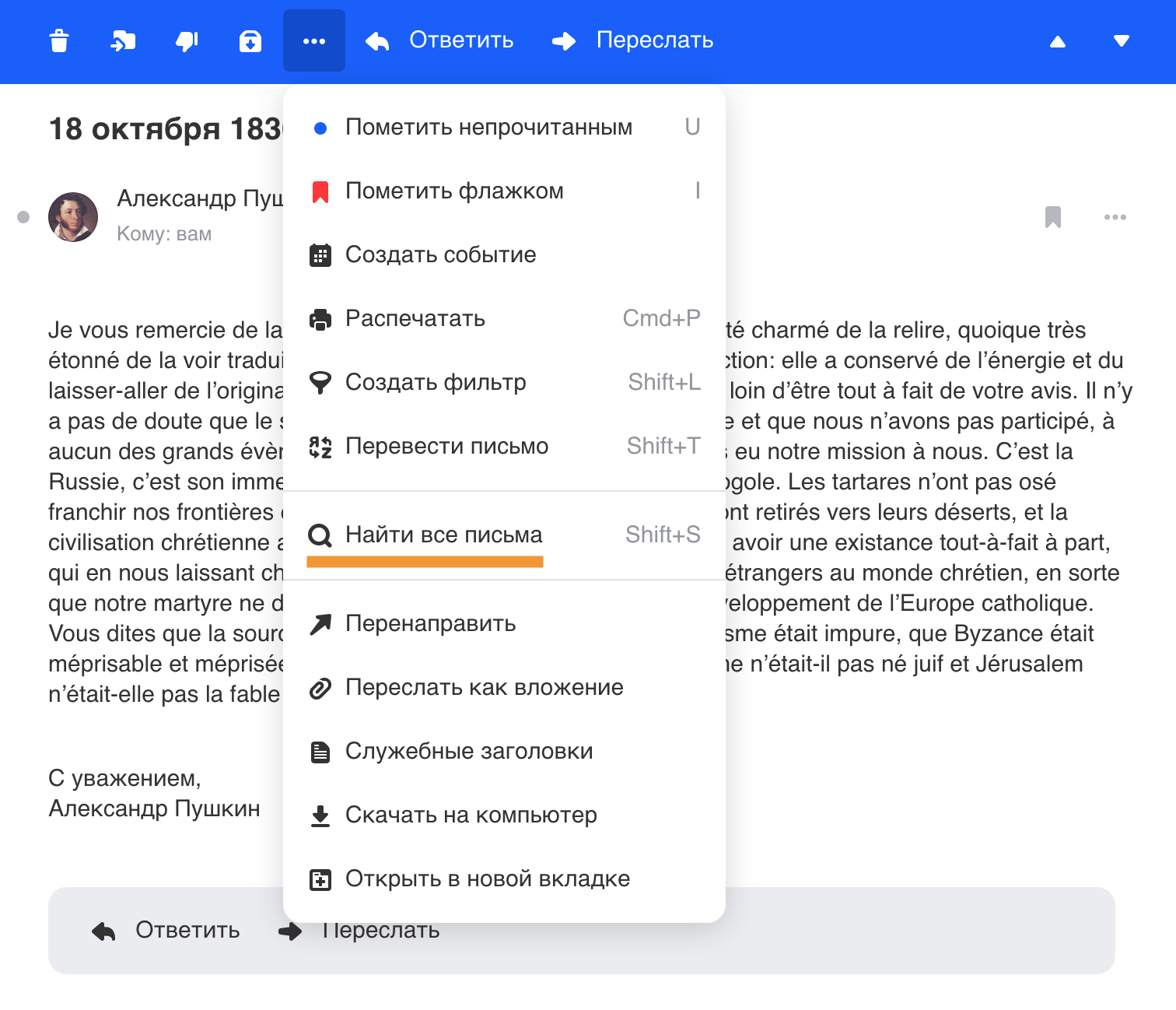Click the Кому: вам recipient line
The height and width of the screenshot is (1010, 1176).
(x=164, y=233)
